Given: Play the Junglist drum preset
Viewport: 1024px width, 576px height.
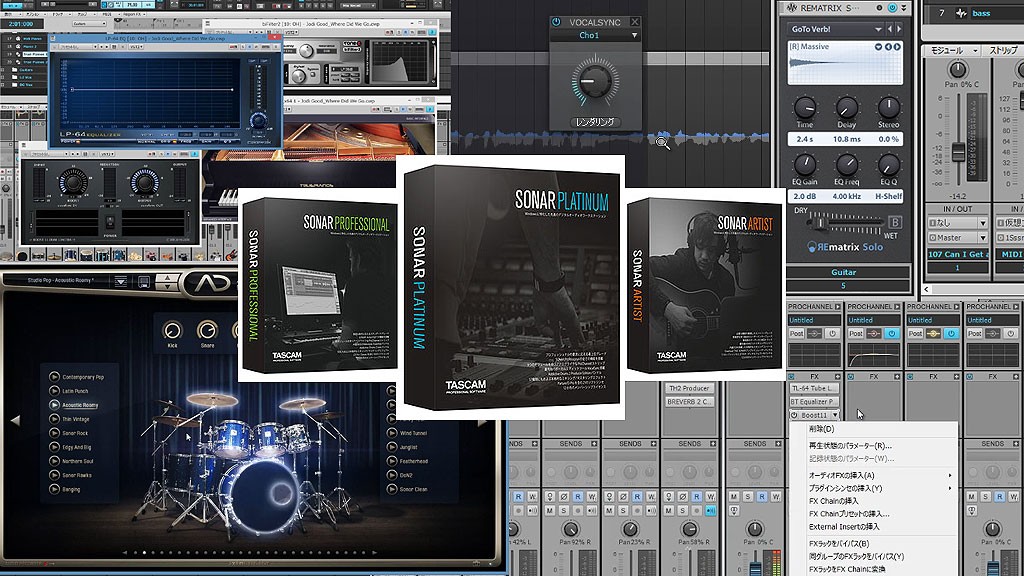Looking at the screenshot, I should pos(392,447).
